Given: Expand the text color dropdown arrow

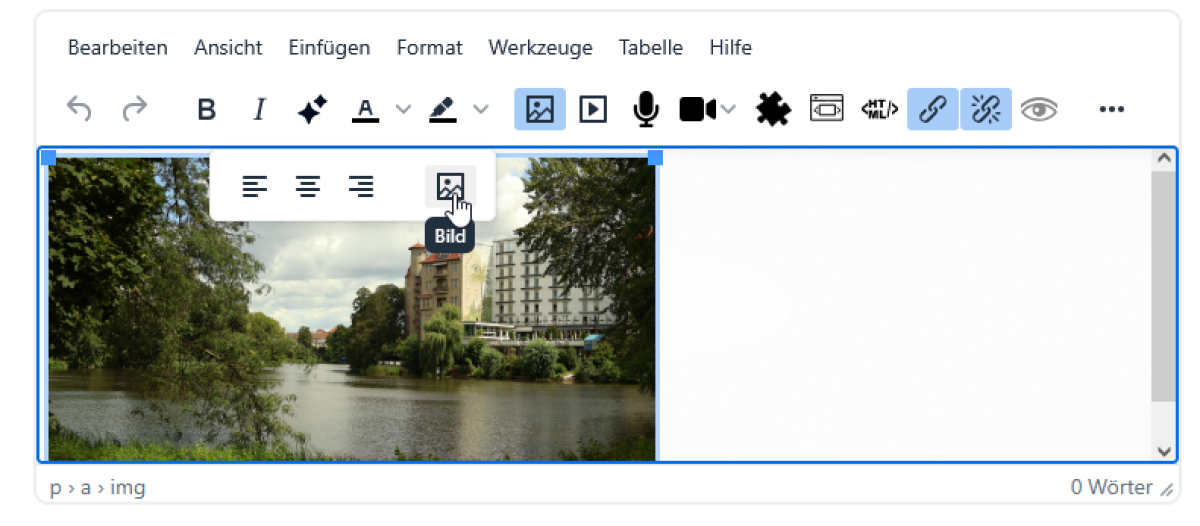Looking at the screenshot, I should click(403, 109).
